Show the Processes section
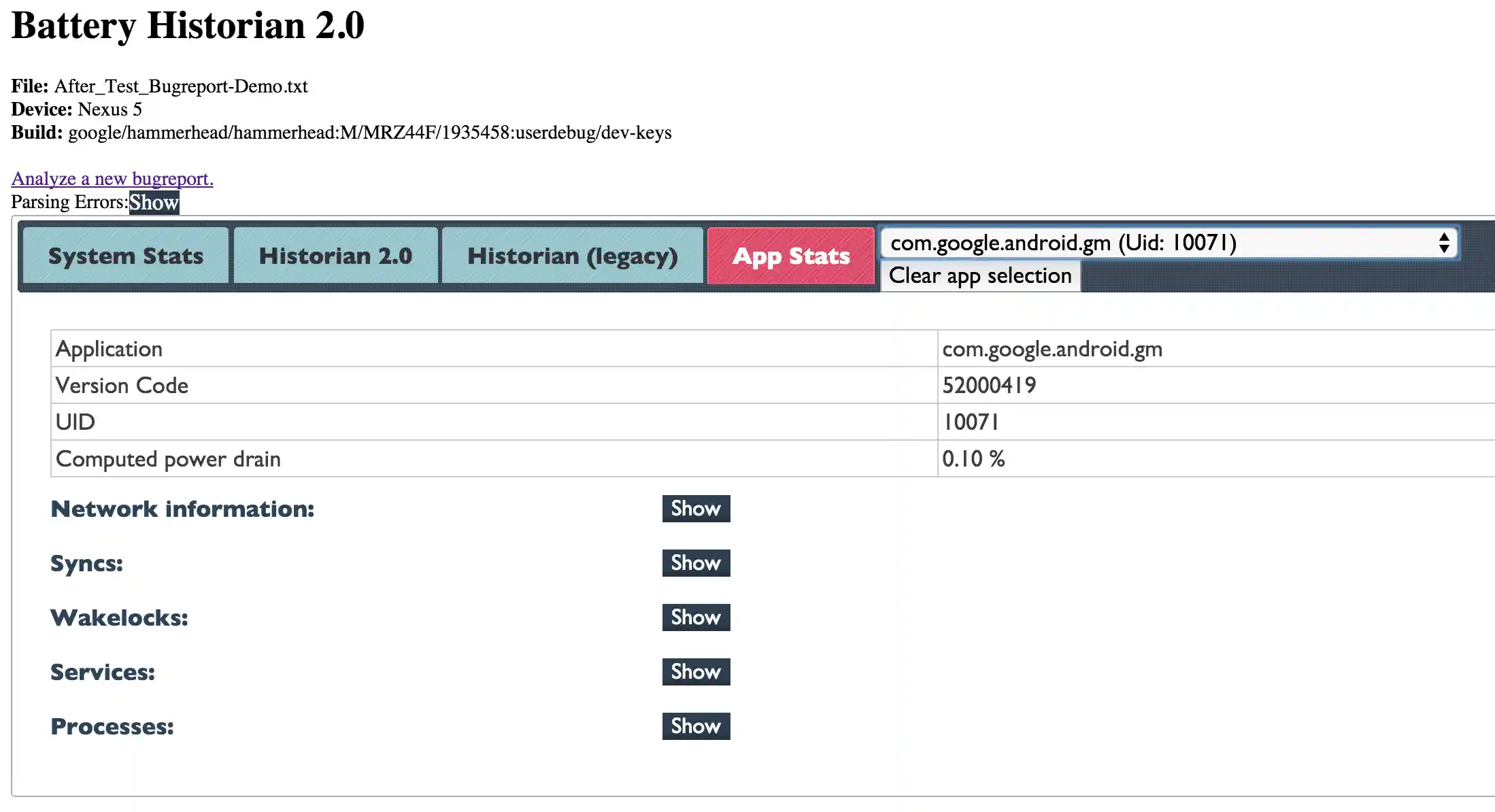Screen dimensions: 1495x812 click(x=696, y=726)
